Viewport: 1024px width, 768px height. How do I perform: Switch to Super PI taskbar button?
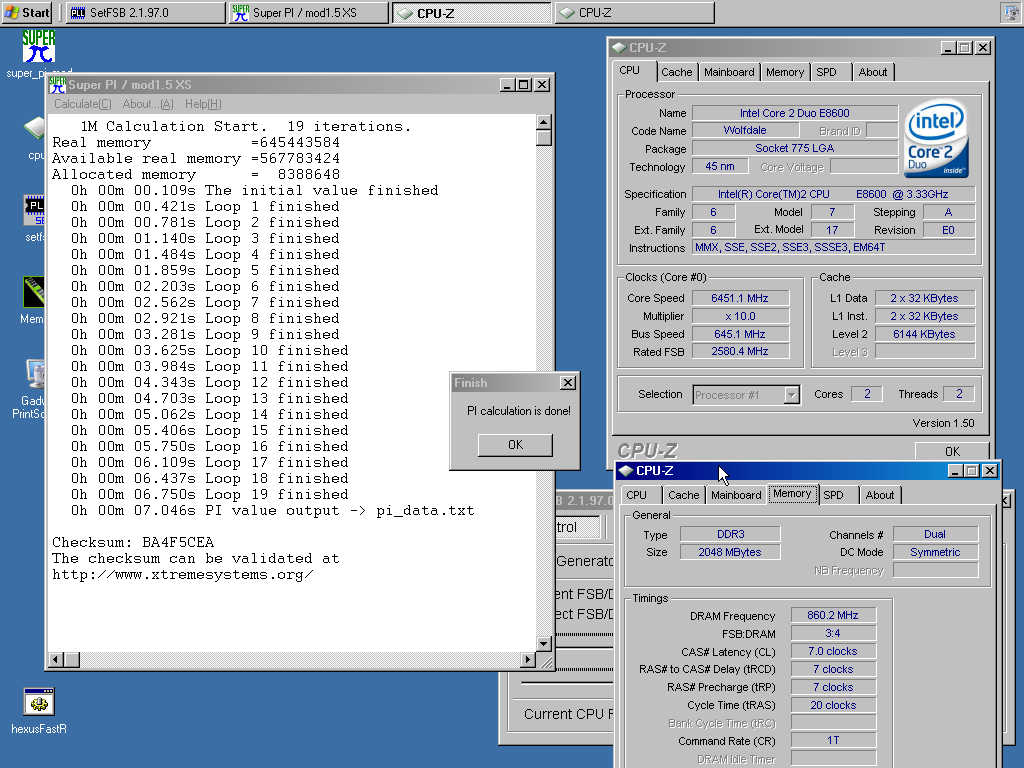308,12
